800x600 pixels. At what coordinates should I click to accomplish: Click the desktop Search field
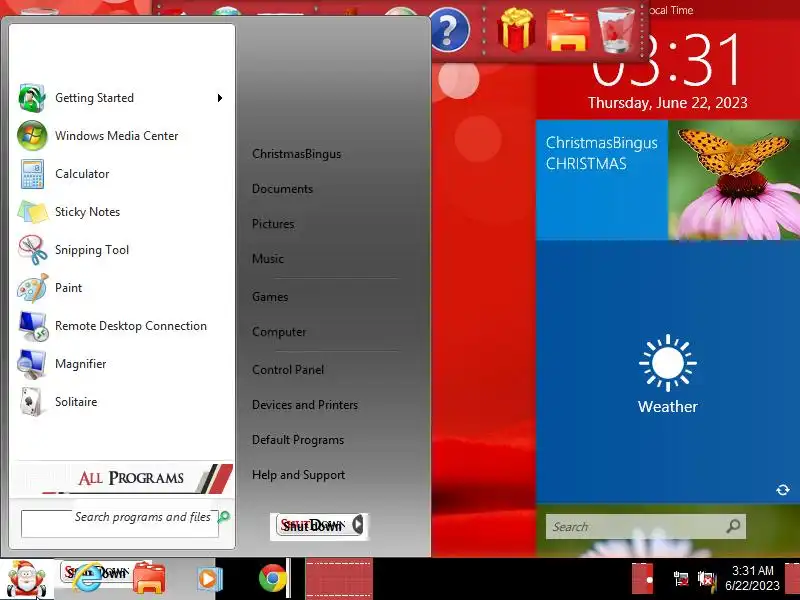coord(645,527)
